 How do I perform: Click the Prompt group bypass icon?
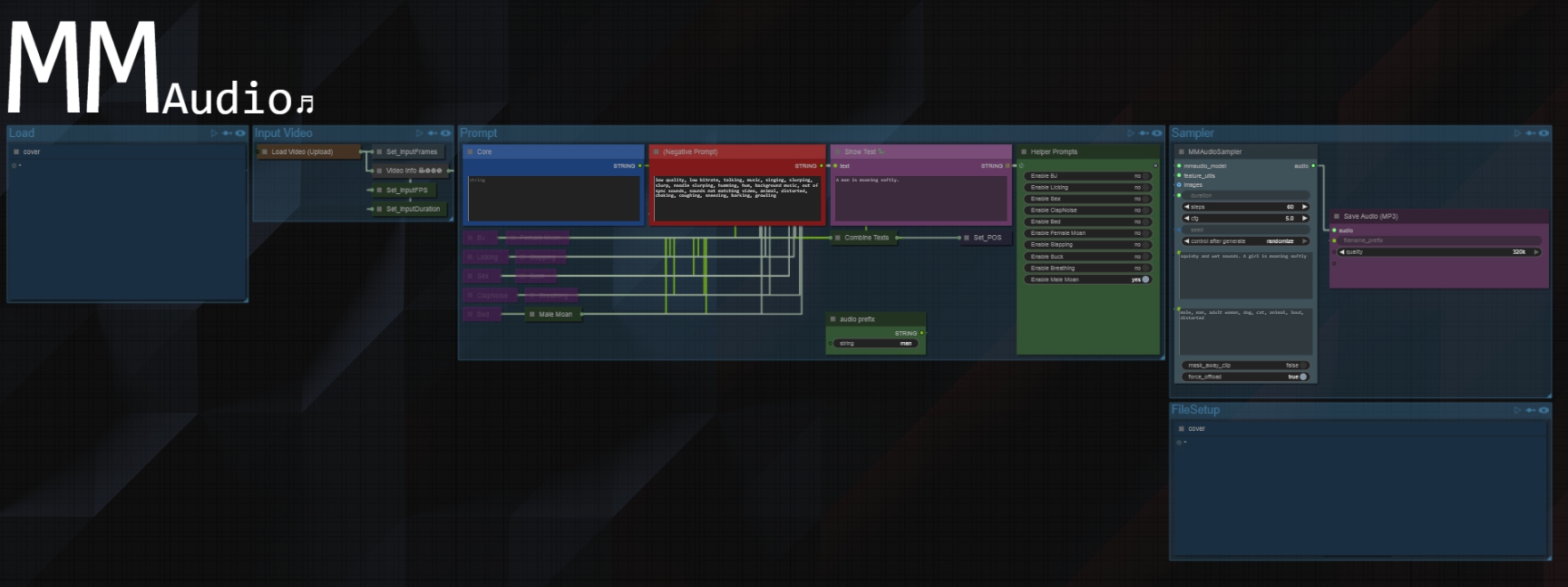click(x=1144, y=133)
